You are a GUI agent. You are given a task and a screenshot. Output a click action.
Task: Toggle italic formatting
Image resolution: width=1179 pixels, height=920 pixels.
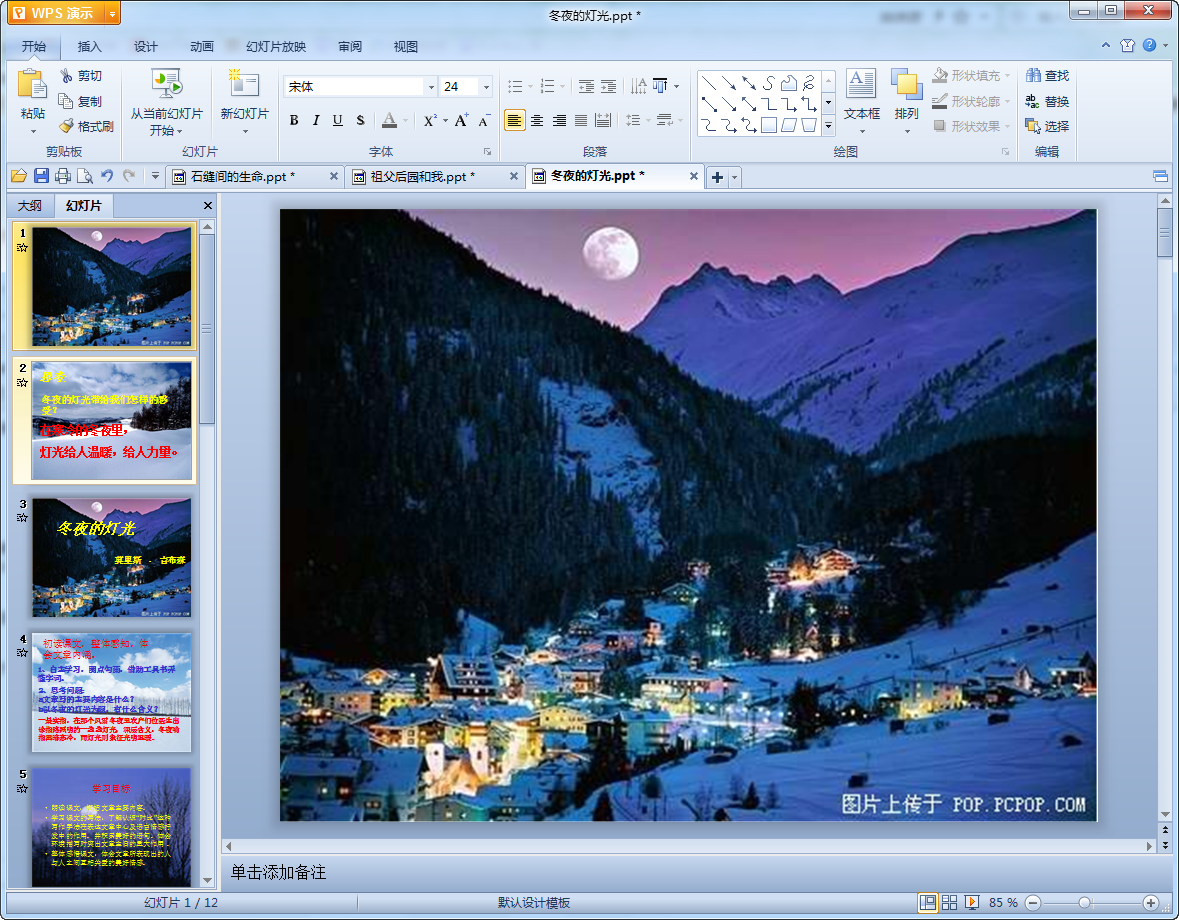tap(316, 120)
